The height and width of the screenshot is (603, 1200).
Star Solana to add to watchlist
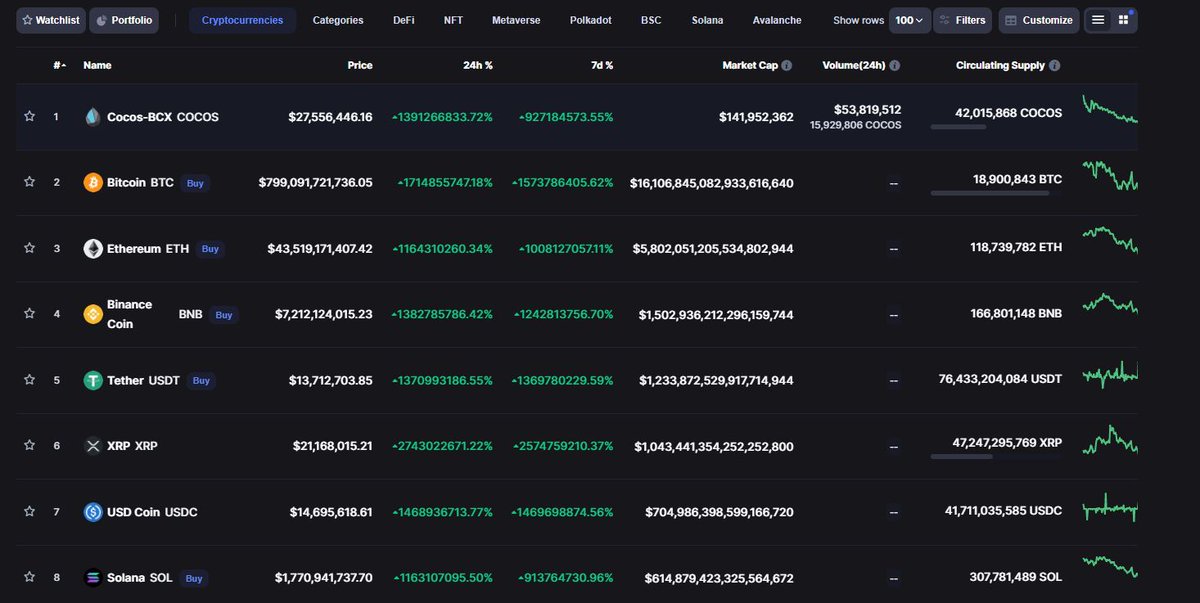pyautogui.click(x=29, y=577)
